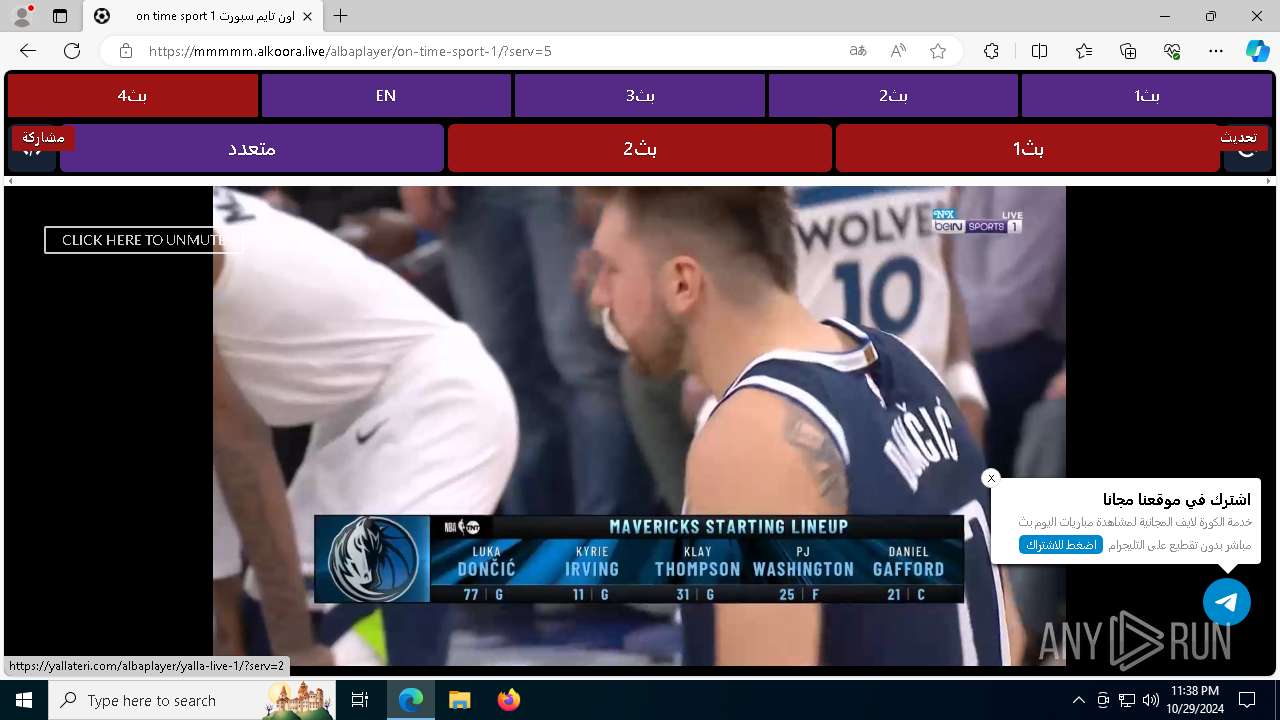
Task: Open Settings and more ellipsis menu
Action: coord(1216,51)
